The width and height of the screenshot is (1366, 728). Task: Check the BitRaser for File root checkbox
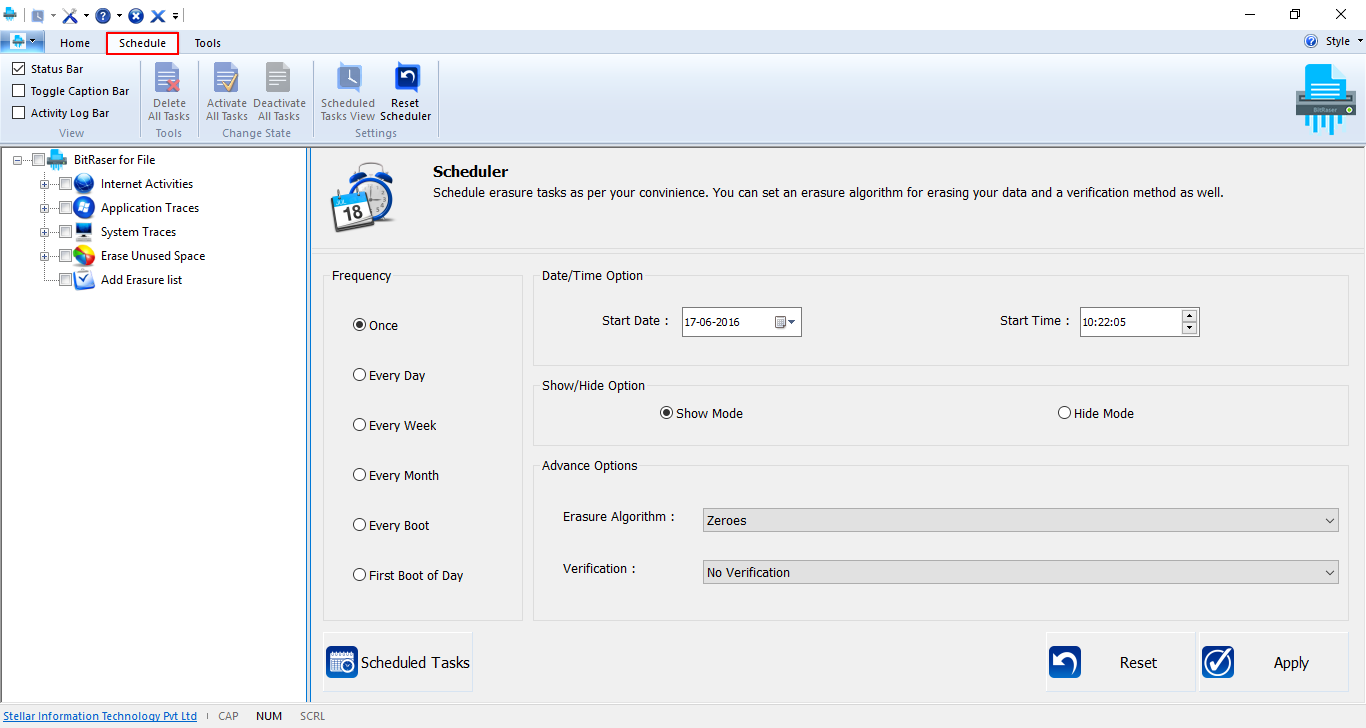point(38,160)
